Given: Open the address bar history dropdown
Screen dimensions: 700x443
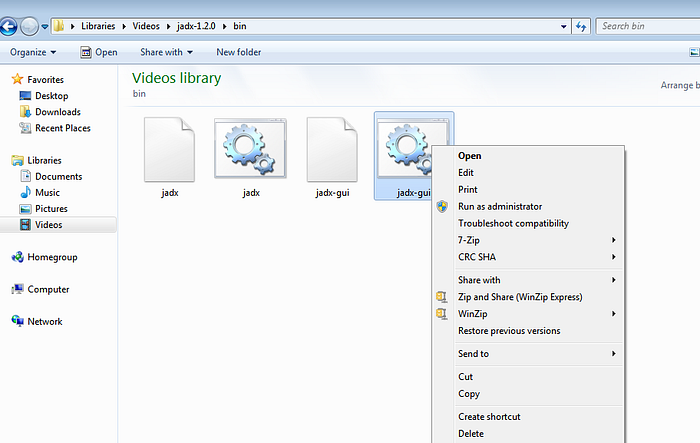Looking at the screenshot, I should [x=563, y=26].
